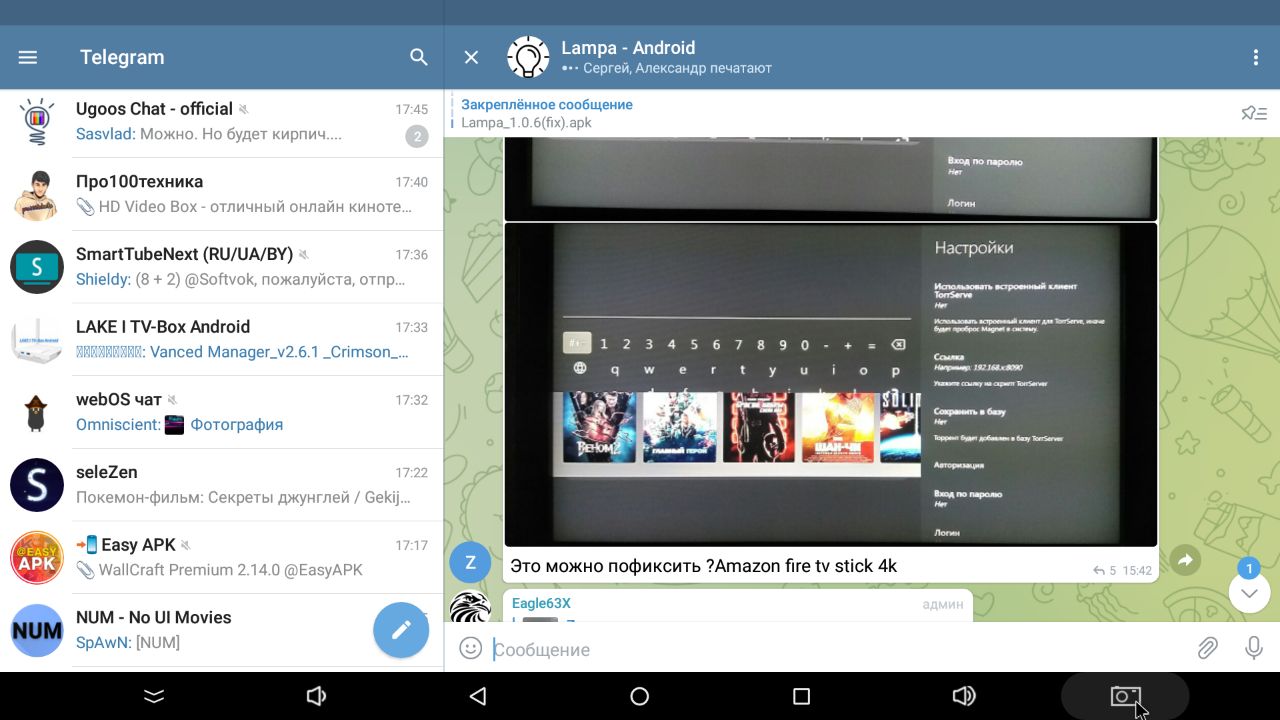
Task: Attach a file with the paperclip
Action: point(1208,648)
